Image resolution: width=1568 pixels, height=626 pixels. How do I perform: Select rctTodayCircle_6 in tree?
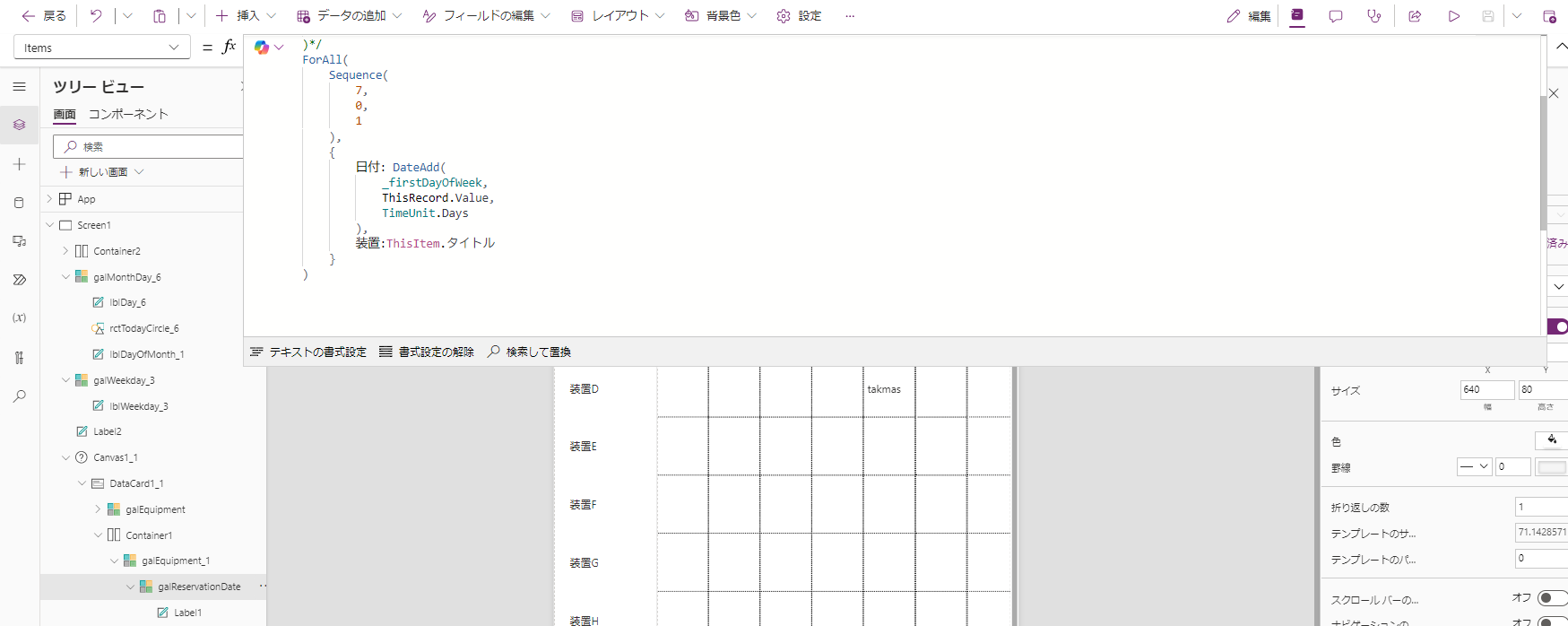pyautogui.click(x=143, y=329)
